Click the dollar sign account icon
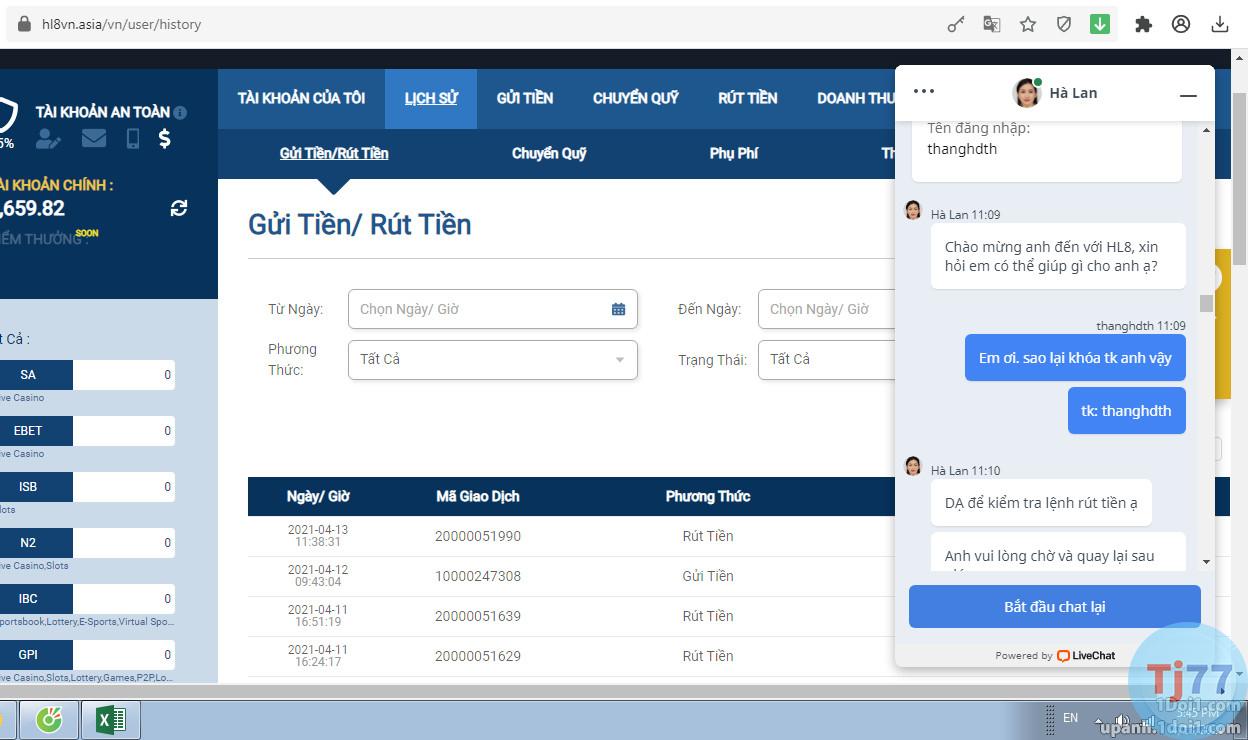 tap(165, 139)
